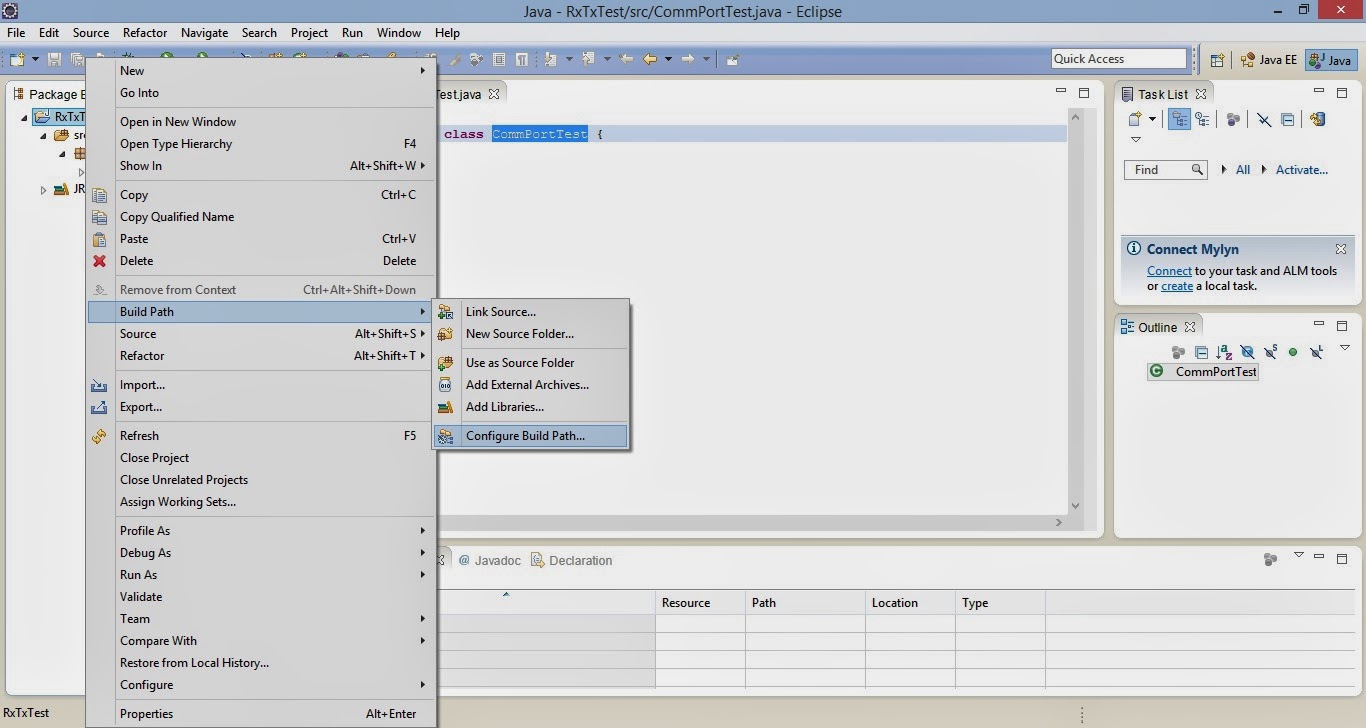Screen dimensions: 1366x728
Task: Expand the Debug As submenu
Action: coord(261,553)
